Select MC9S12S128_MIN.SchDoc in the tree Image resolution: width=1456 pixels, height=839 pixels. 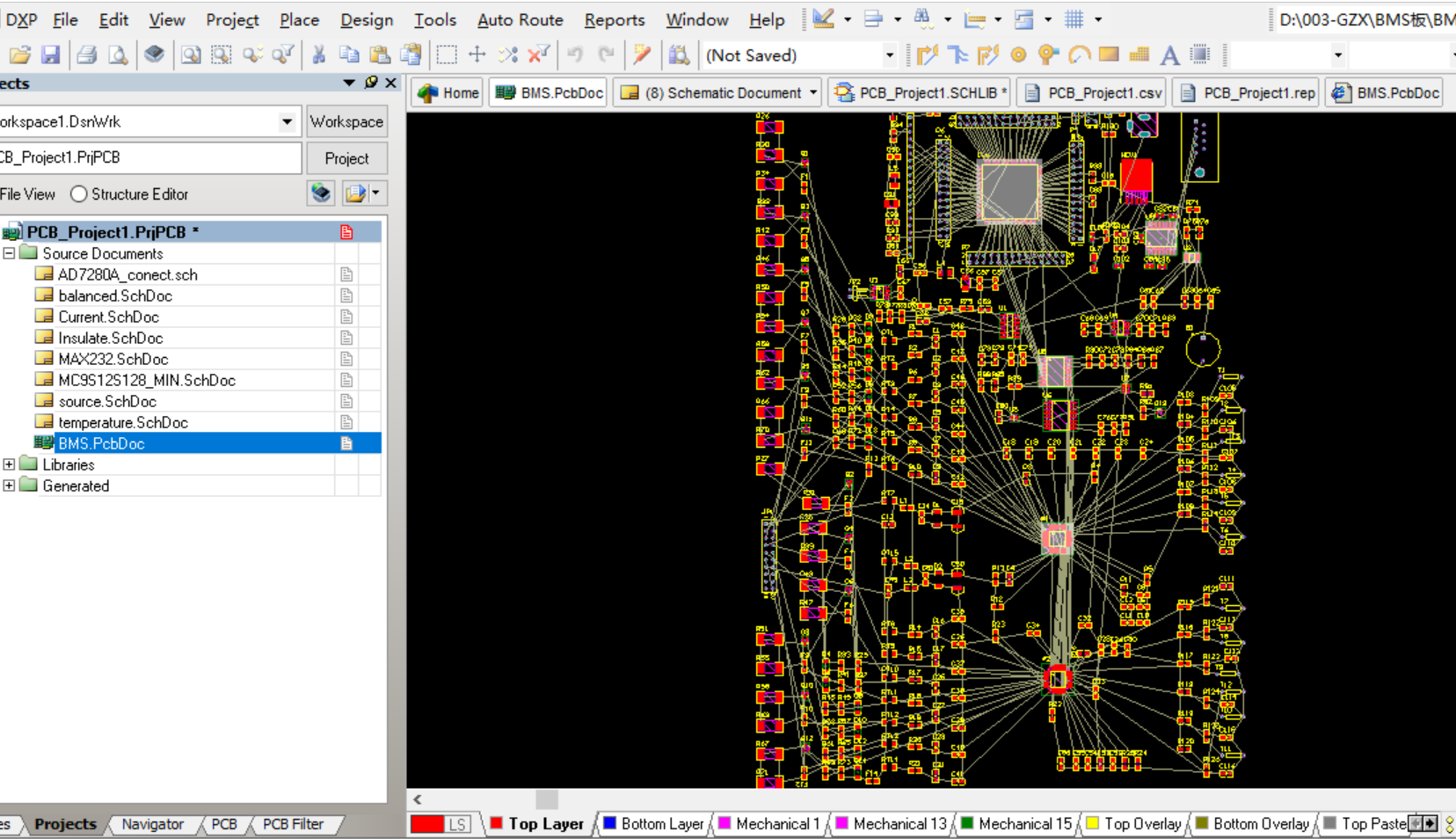[147, 380]
